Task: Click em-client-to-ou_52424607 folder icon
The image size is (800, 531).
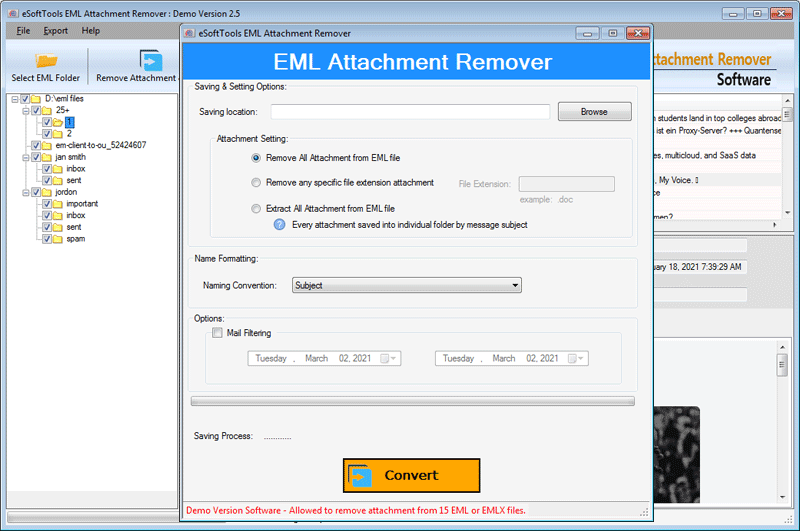Action: [47, 145]
